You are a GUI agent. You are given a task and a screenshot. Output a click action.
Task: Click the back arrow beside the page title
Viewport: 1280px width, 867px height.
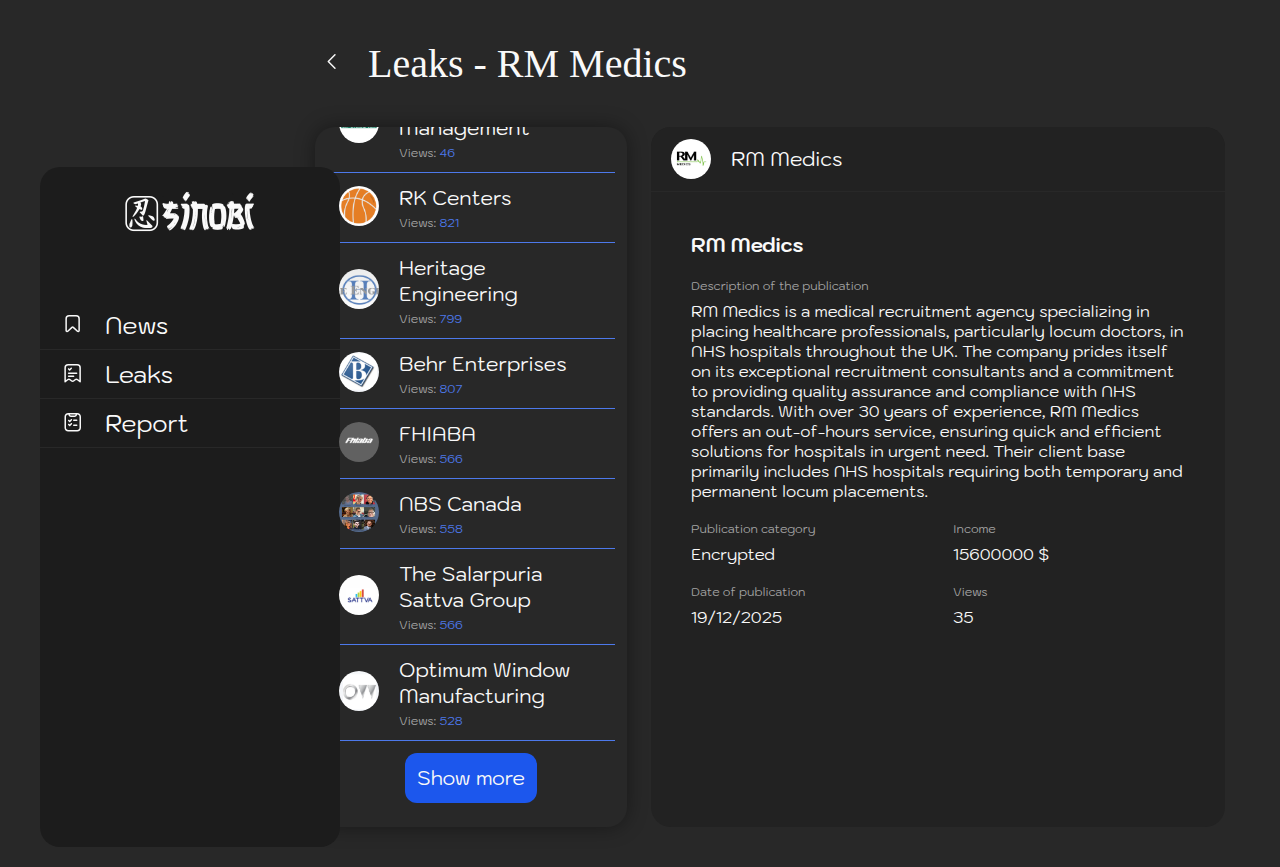[x=332, y=62]
